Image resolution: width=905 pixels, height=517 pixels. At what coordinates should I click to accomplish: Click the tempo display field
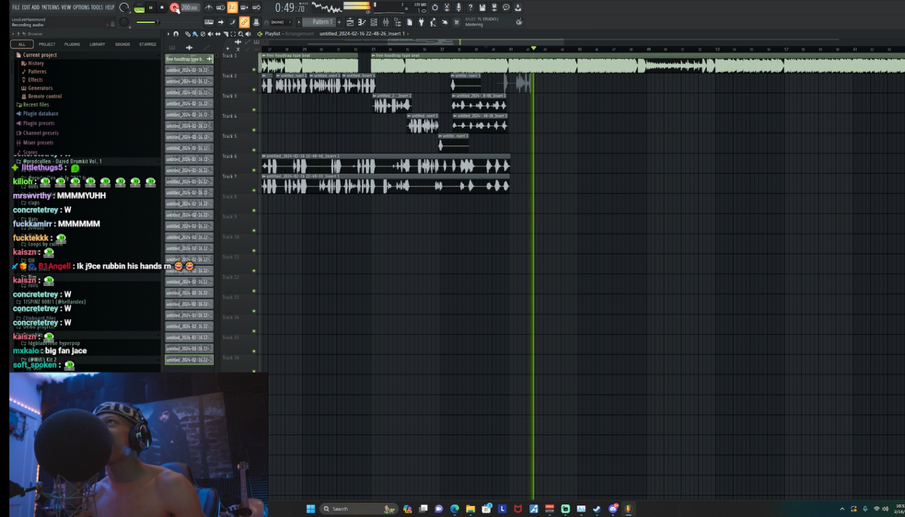[x=190, y=8]
